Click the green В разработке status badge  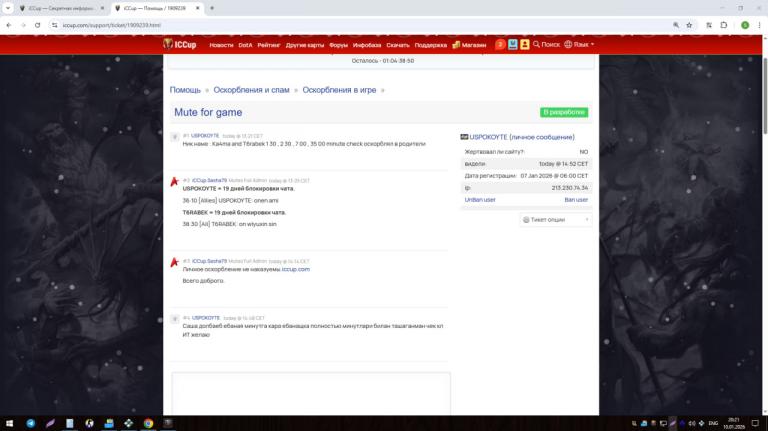[564, 112]
